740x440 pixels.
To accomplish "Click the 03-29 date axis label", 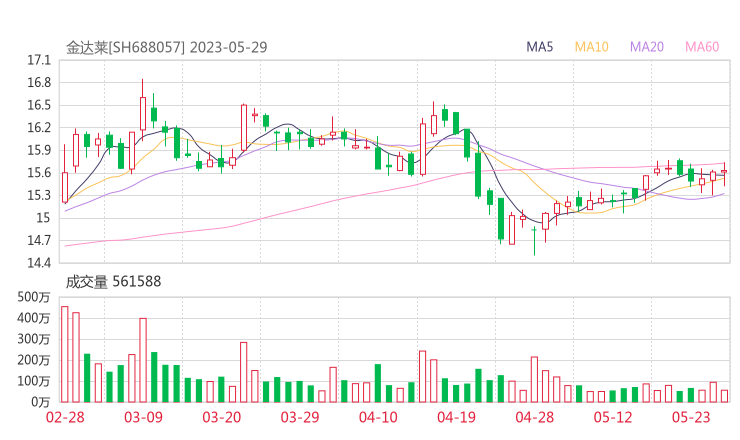I will pyautogui.click(x=300, y=417).
